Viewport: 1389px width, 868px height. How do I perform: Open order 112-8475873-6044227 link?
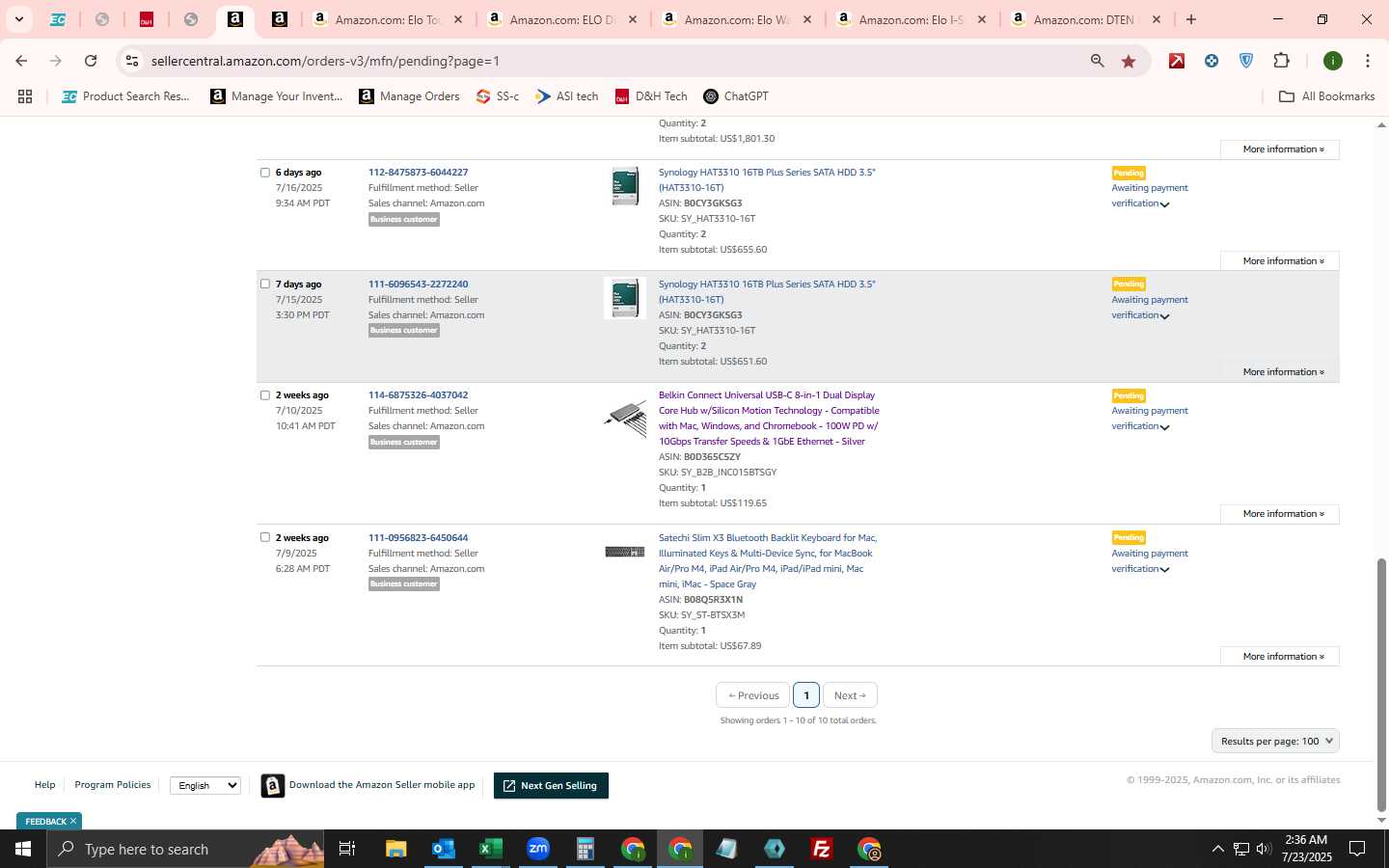418,173
